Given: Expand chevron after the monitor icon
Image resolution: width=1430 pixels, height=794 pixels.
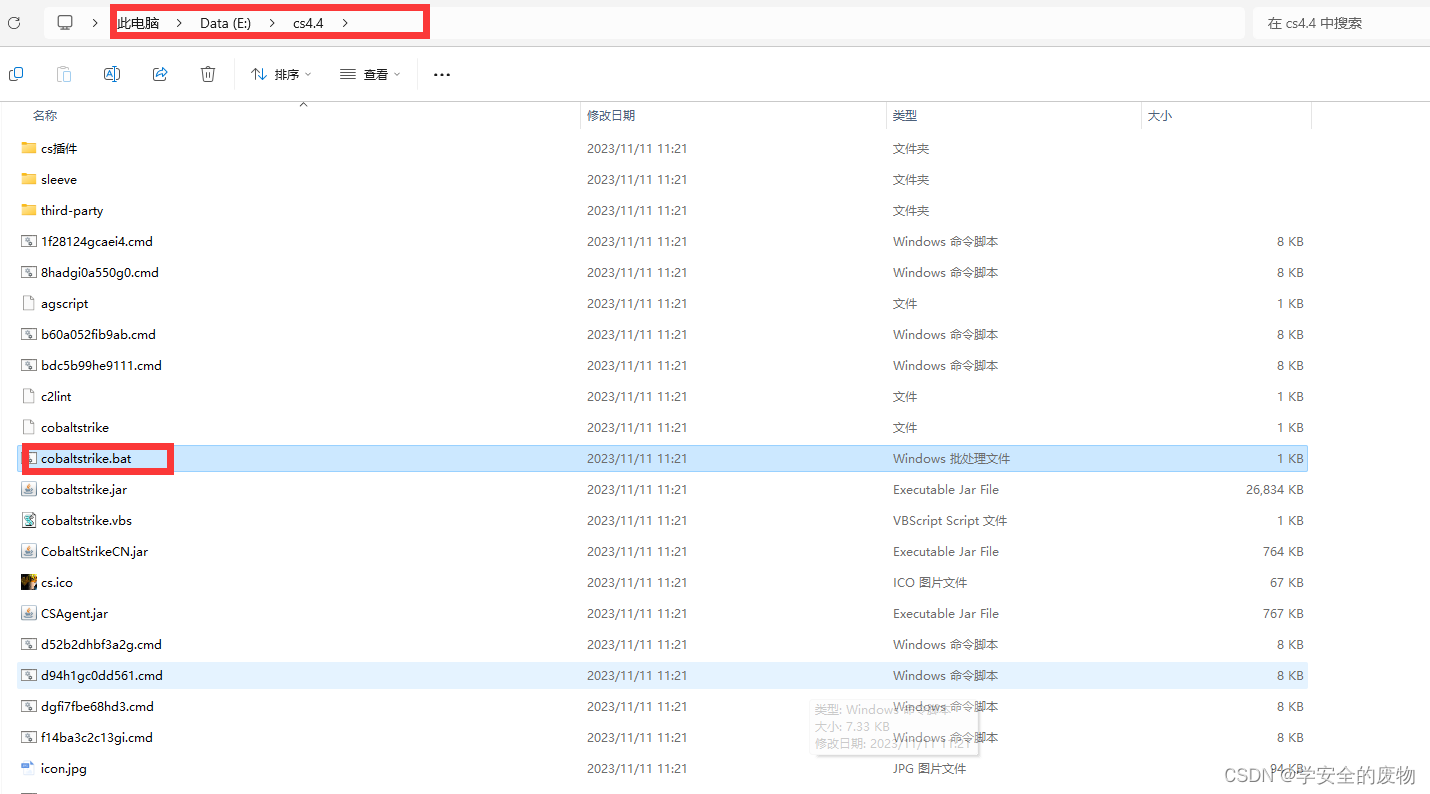Looking at the screenshot, I should (x=95, y=22).
